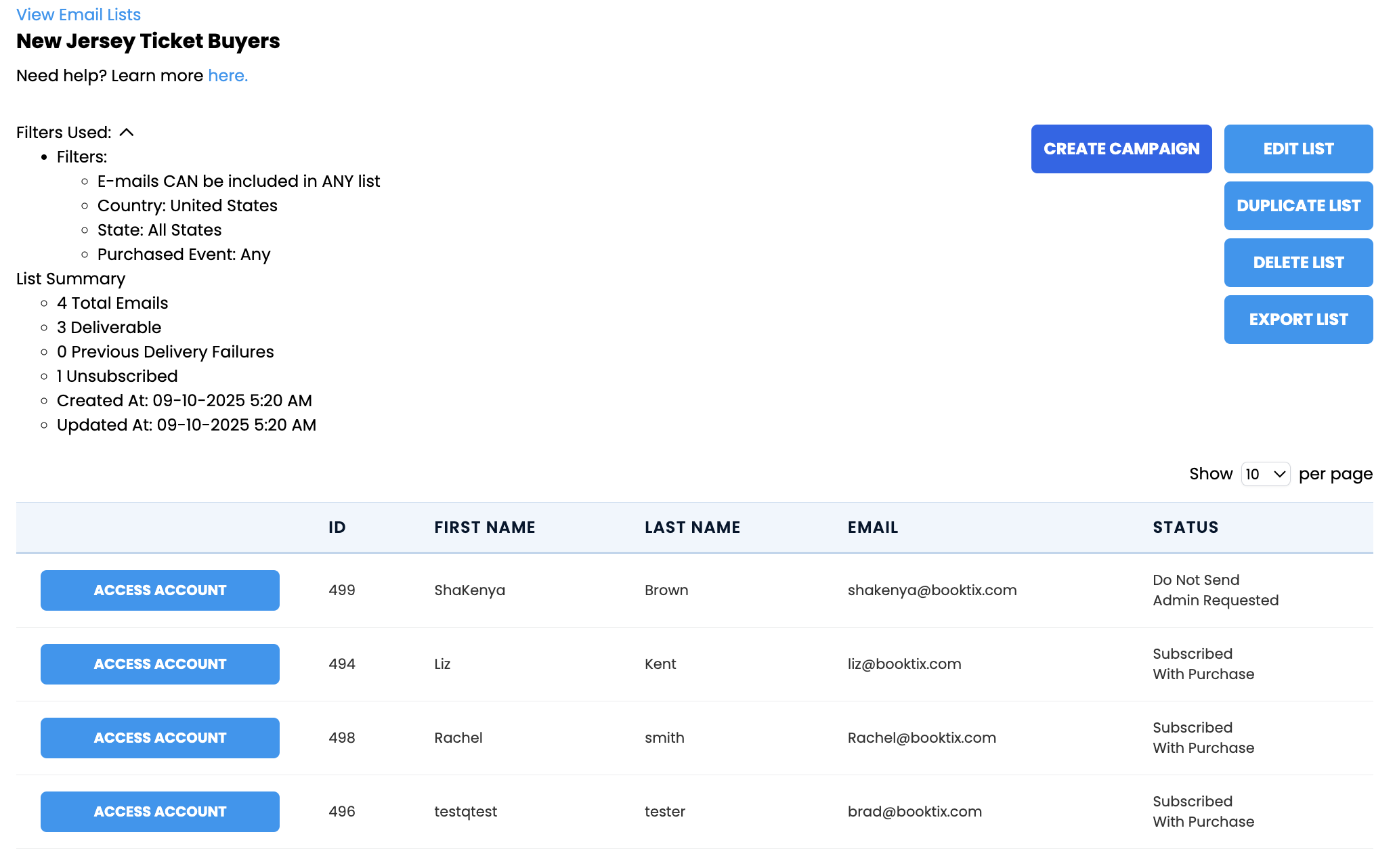Access account for ShaKenya Brown
This screenshot has height=868, width=1395.
[x=160, y=590]
